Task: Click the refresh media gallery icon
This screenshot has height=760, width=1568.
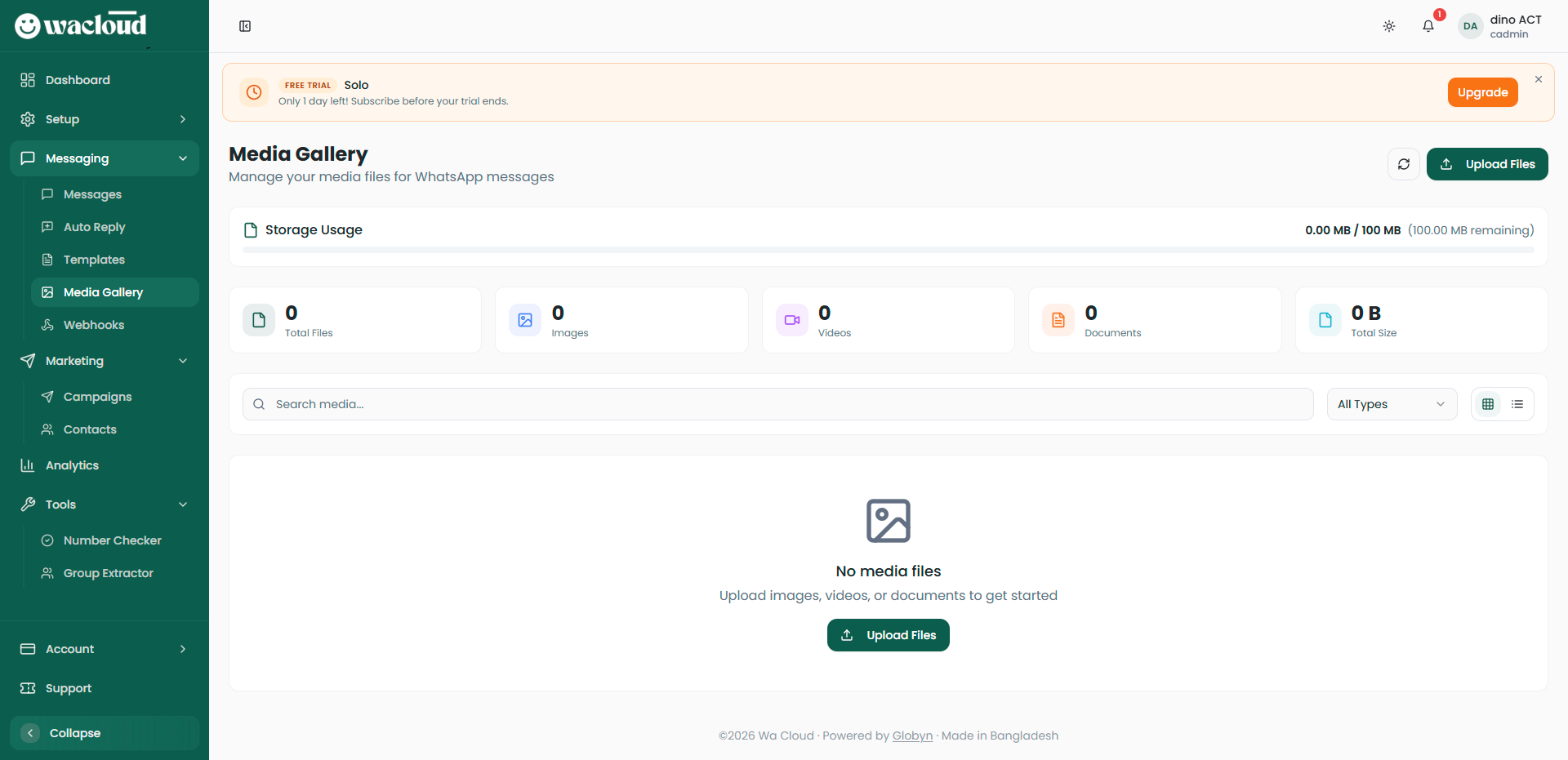Action: point(1403,164)
